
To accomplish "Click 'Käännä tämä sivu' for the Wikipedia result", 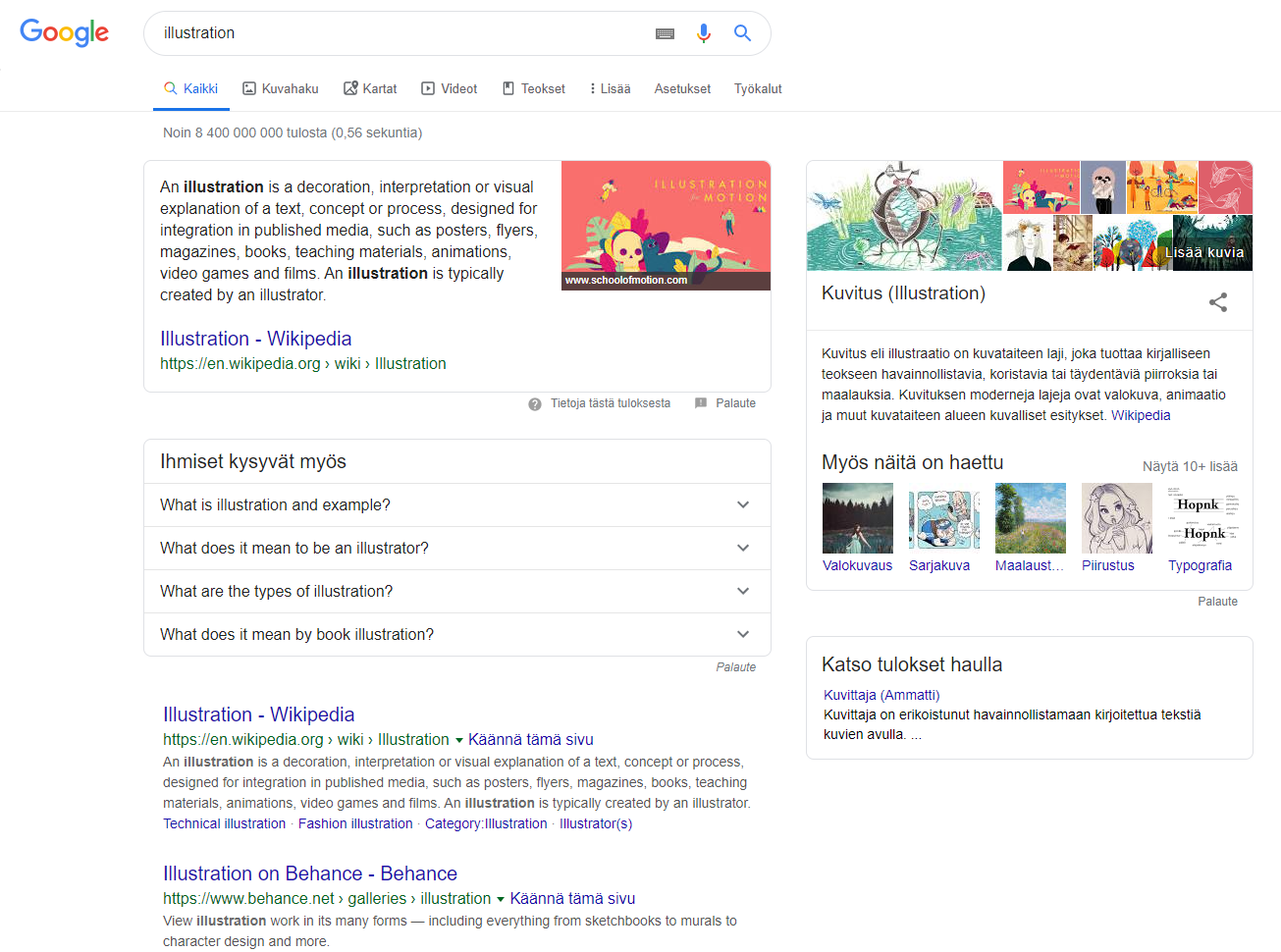I will (531, 740).
